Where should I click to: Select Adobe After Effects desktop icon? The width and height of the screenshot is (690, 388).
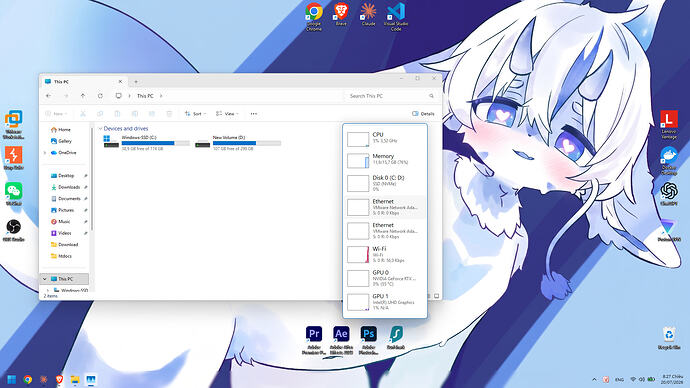[341, 340]
